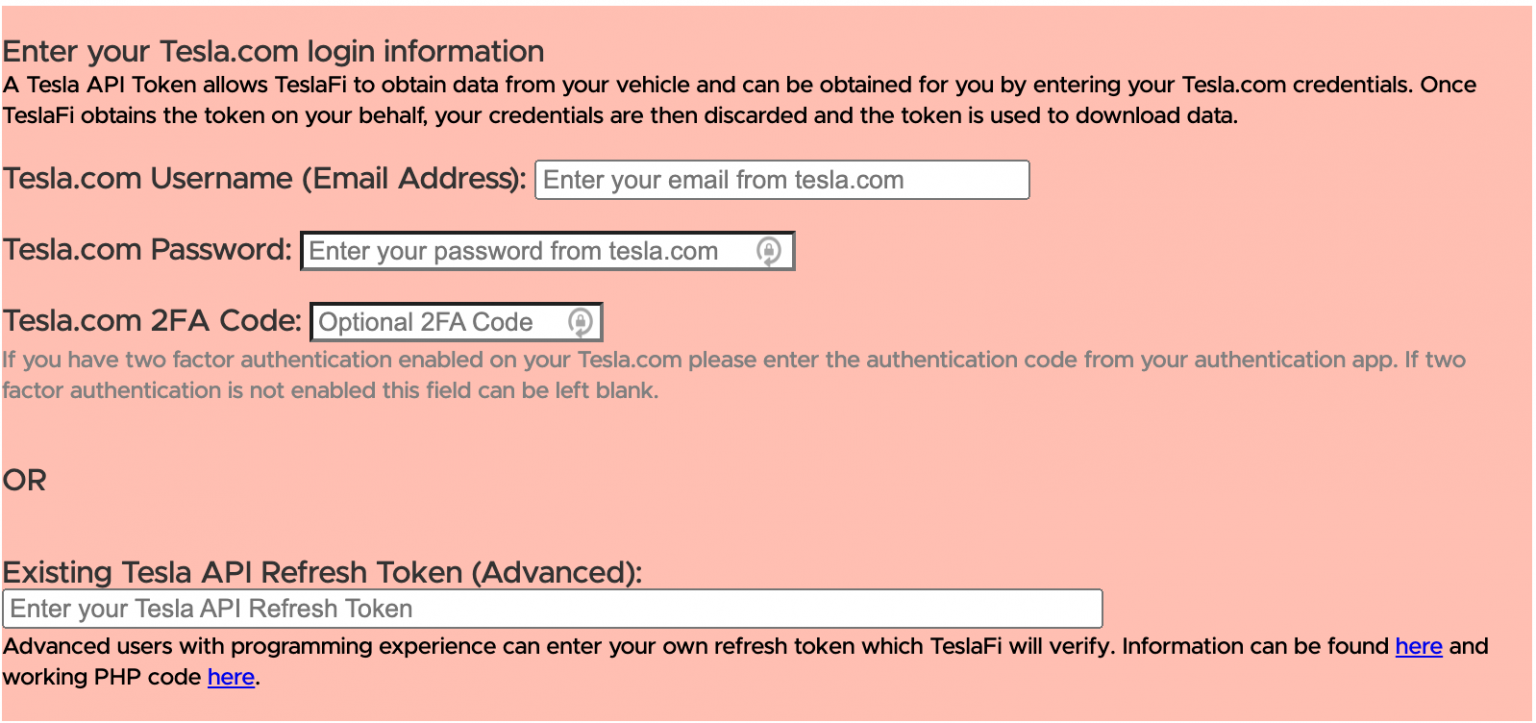Click the Tesla API Refresh Token input field
The height and width of the screenshot is (723, 1536).
click(552, 608)
